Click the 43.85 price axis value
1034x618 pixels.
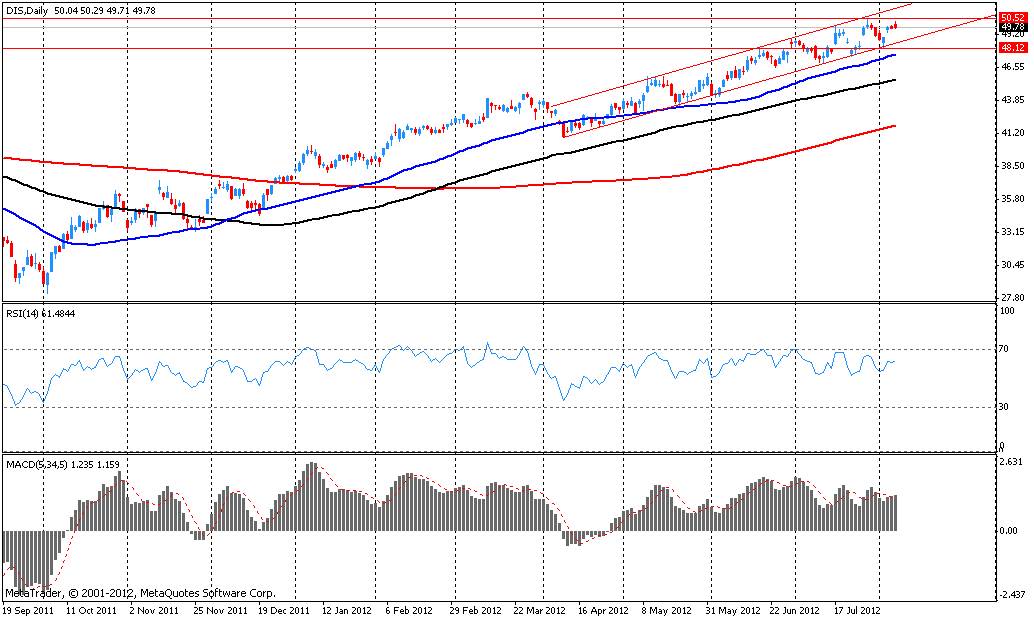[x=1013, y=100]
